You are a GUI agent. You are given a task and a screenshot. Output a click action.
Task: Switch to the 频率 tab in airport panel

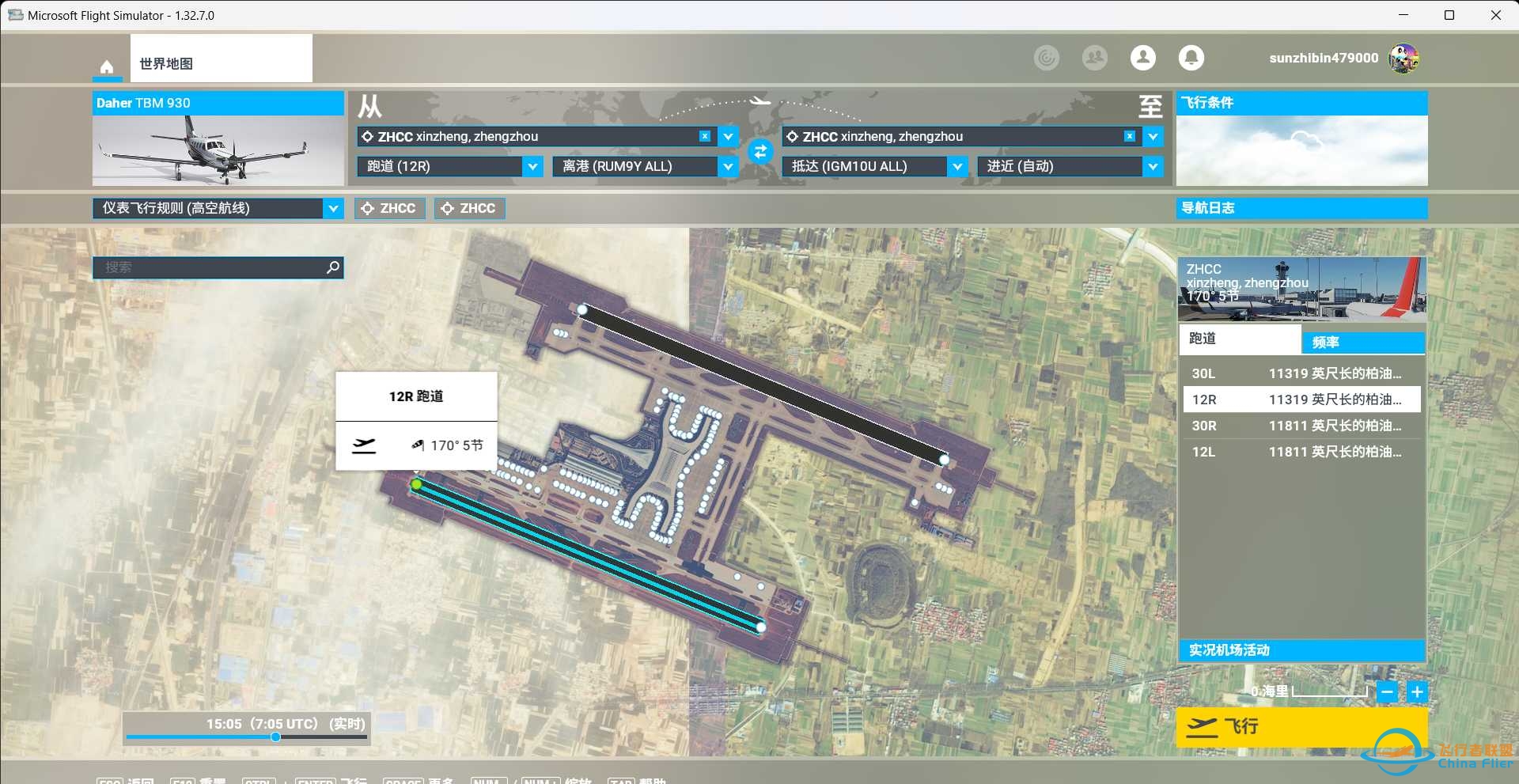[1363, 343]
